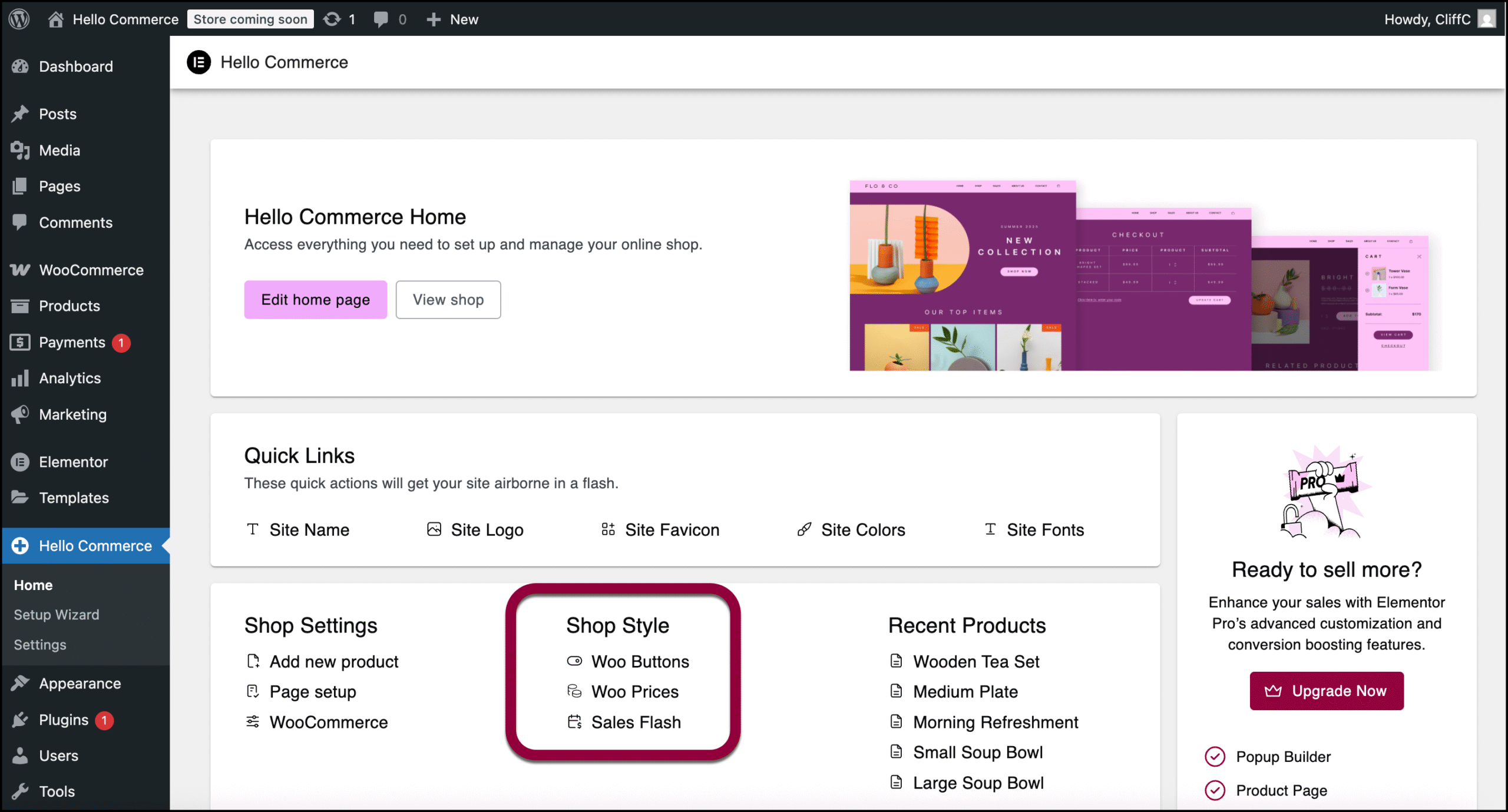This screenshot has height=812, width=1508.
Task: Click the Howdy, CliffC account text
Action: coord(1427,19)
